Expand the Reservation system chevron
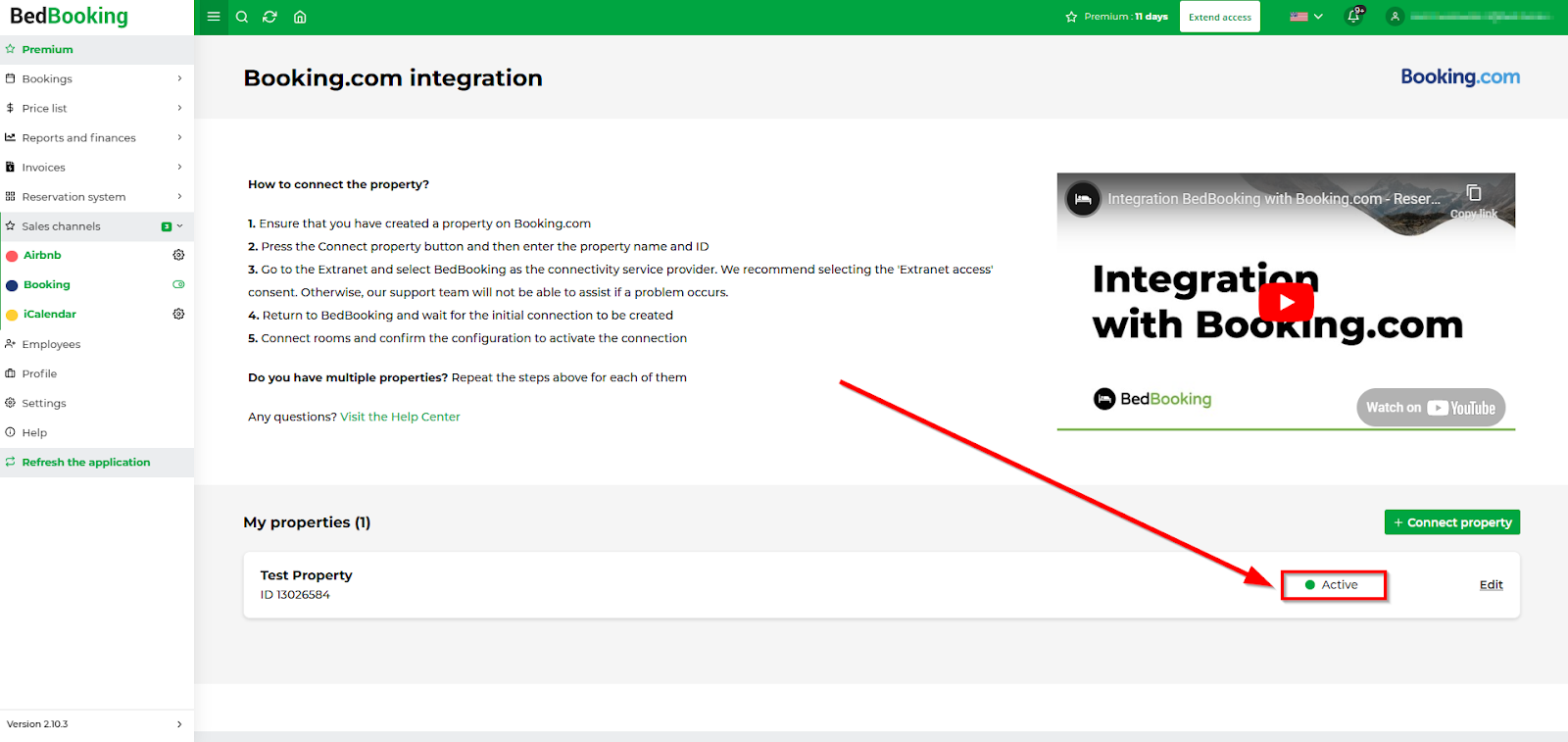This screenshot has height=742, width=1568. click(179, 196)
